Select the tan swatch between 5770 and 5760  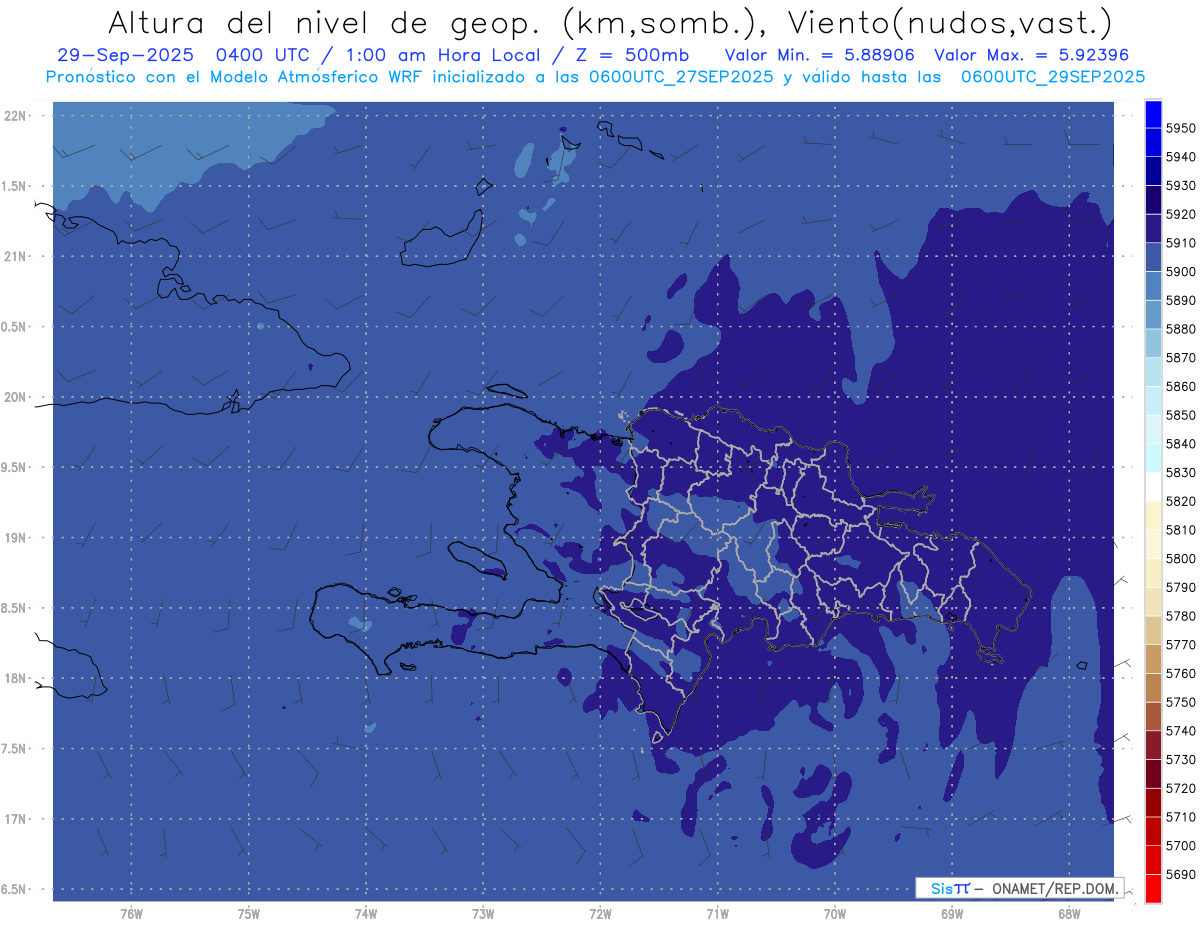(1153, 659)
